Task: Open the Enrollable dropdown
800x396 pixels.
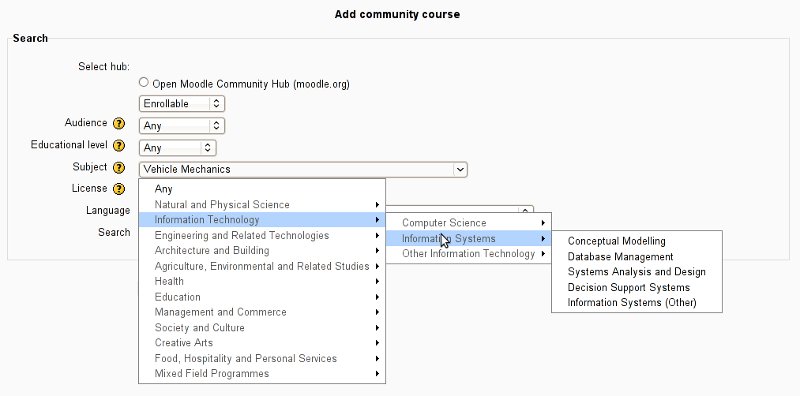Action: tap(182, 104)
